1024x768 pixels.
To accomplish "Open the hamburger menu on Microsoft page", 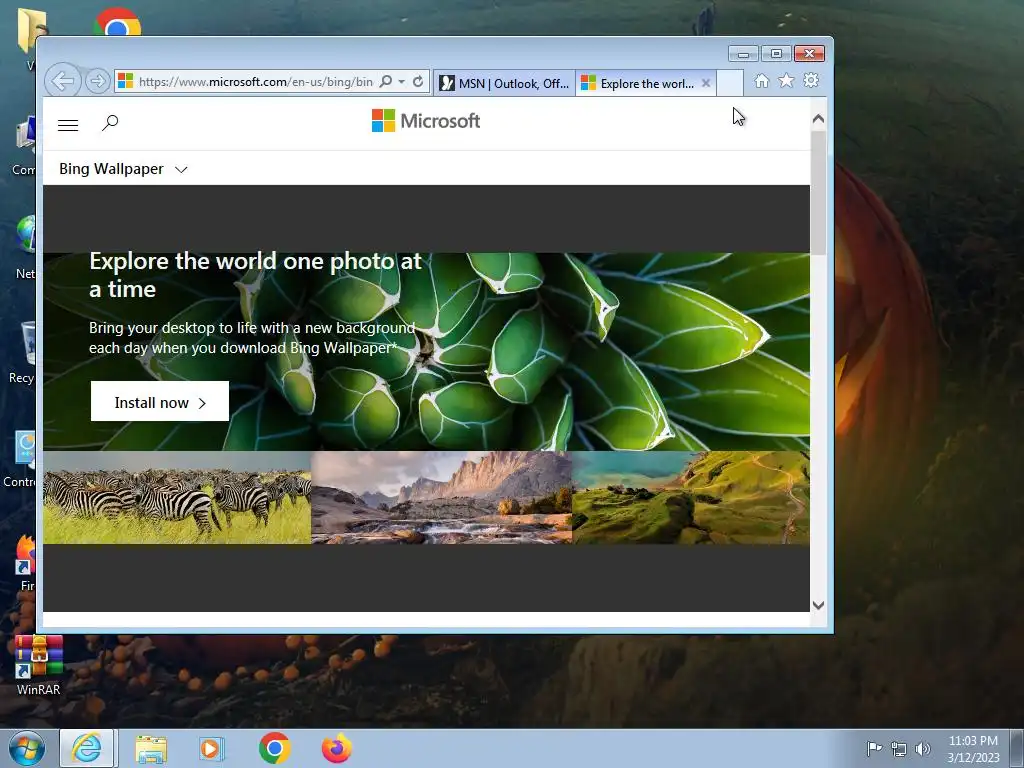I will tap(68, 125).
